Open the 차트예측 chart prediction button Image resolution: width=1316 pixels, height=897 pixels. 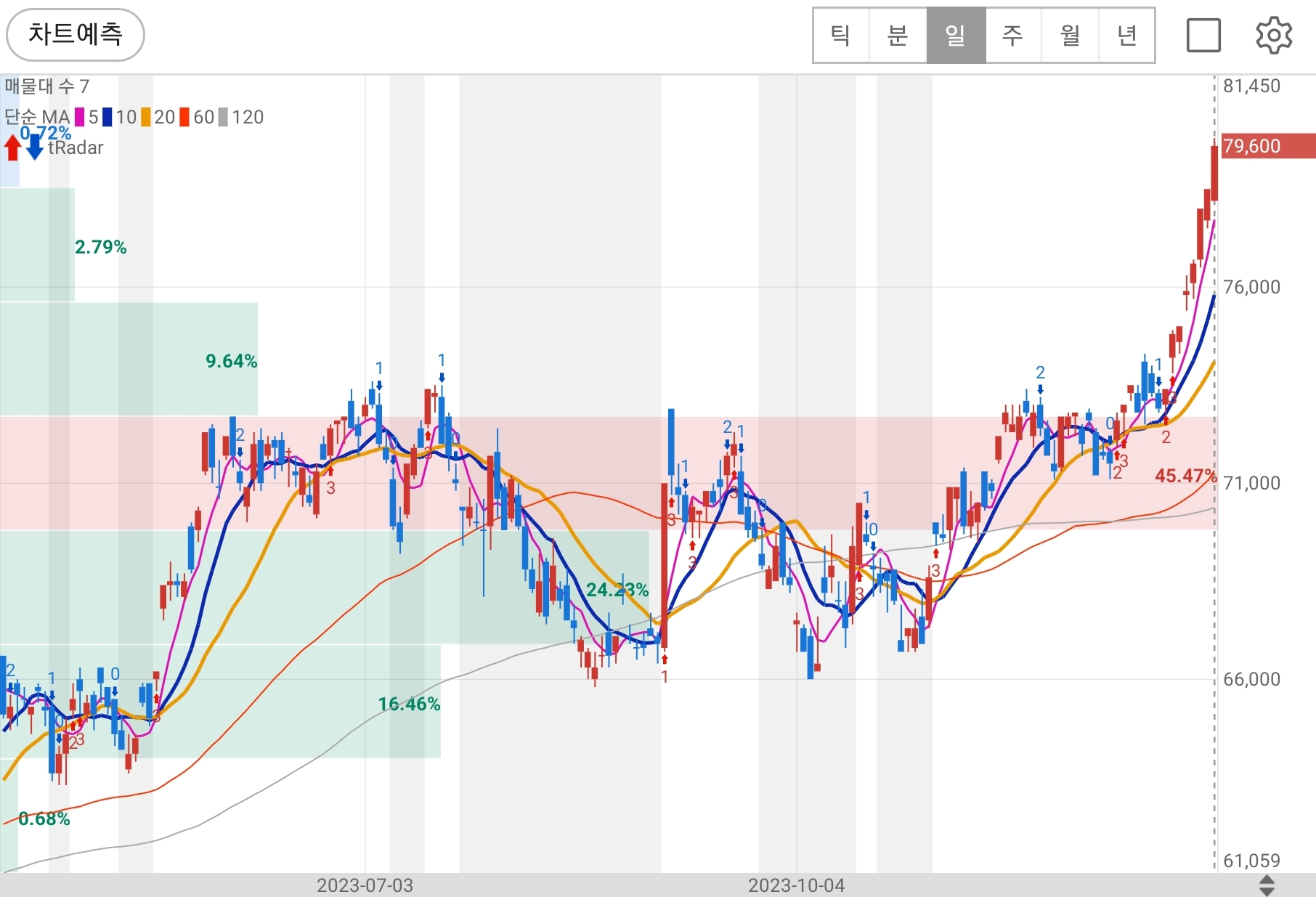coord(76,34)
